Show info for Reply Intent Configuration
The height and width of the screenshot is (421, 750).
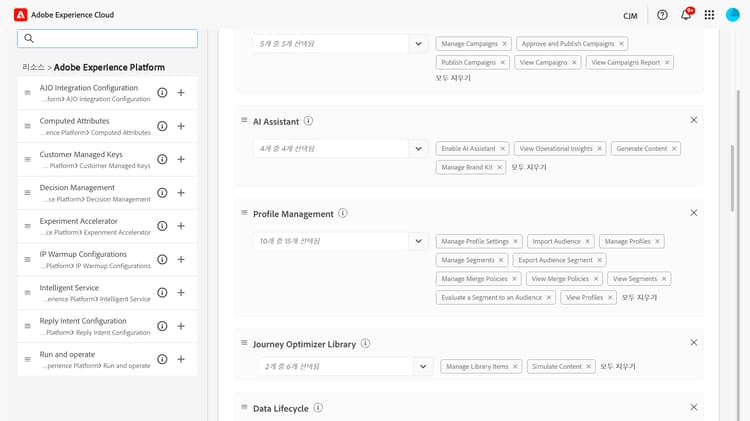[x=162, y=326]
